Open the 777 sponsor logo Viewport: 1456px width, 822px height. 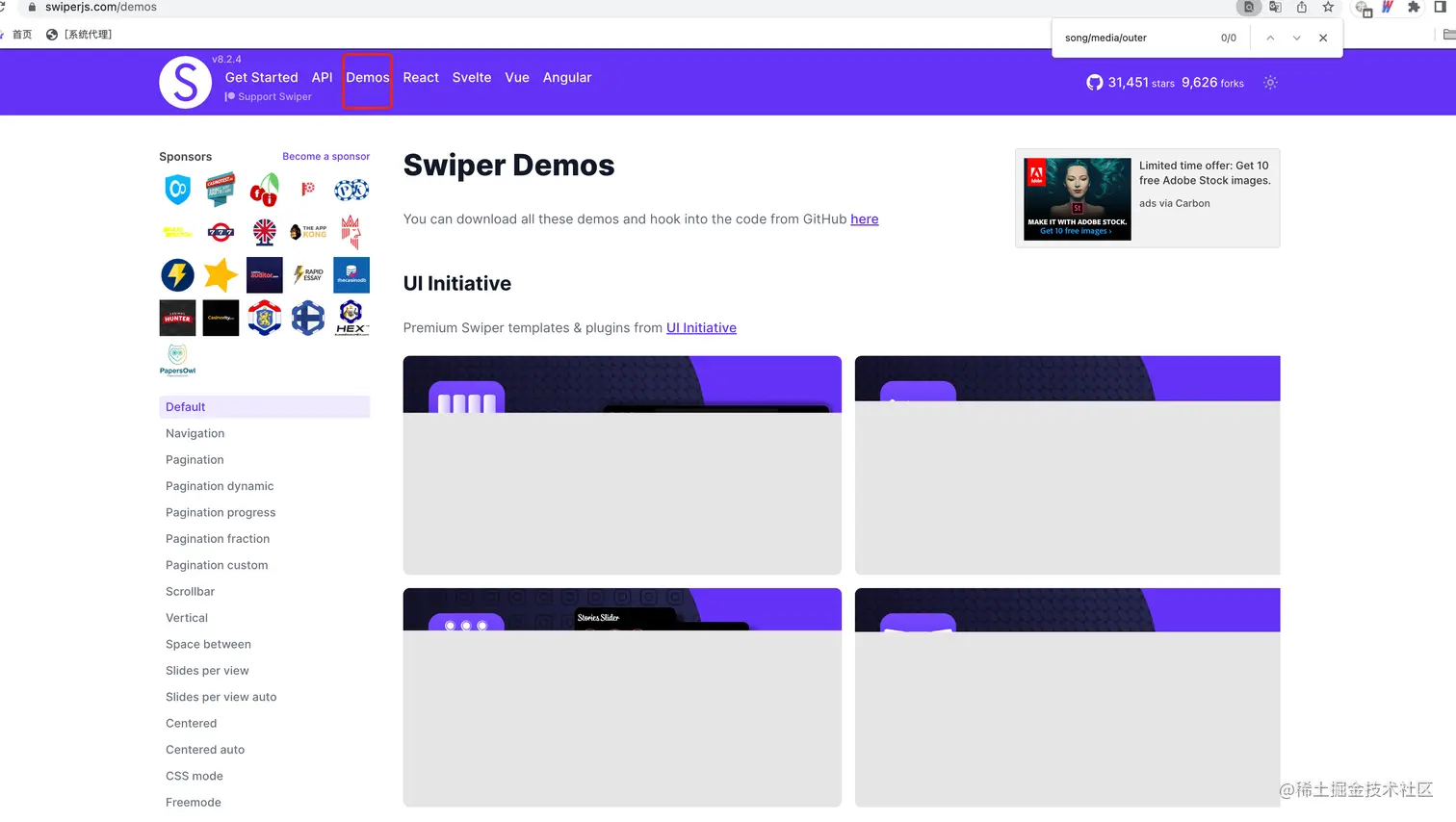[x=221, y=232]
